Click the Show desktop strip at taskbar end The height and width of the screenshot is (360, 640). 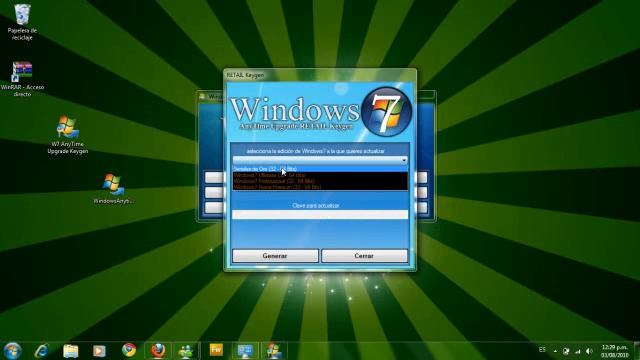[636, 351]
